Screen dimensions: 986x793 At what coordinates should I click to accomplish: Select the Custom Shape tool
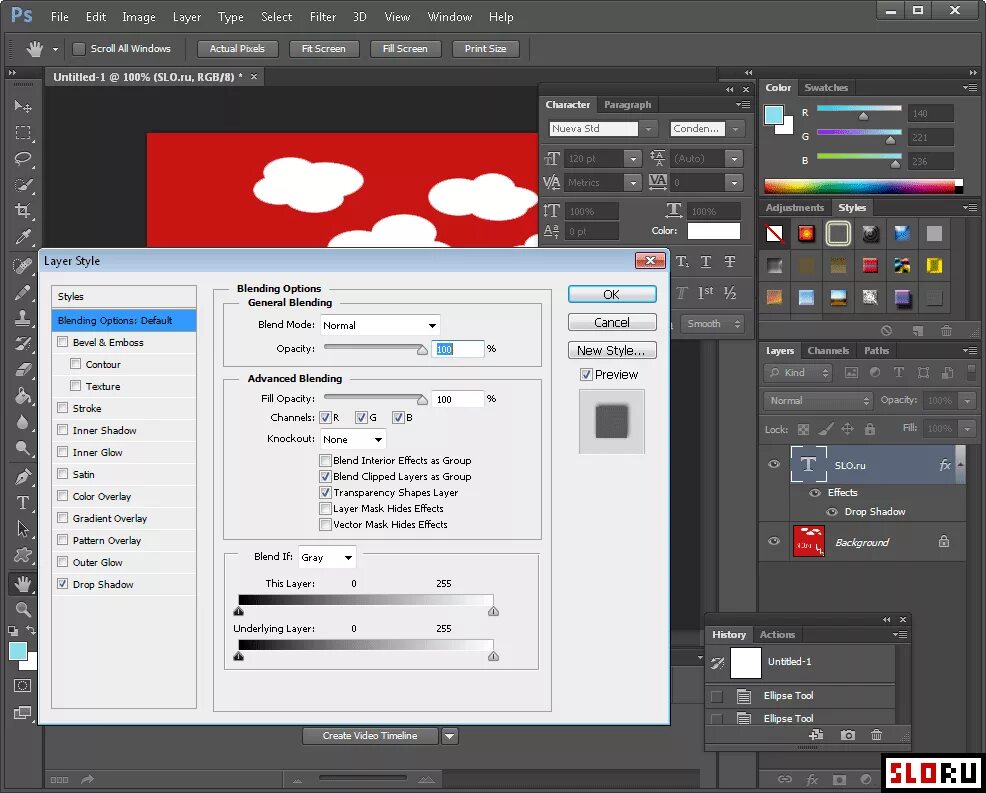pos(23,555)
